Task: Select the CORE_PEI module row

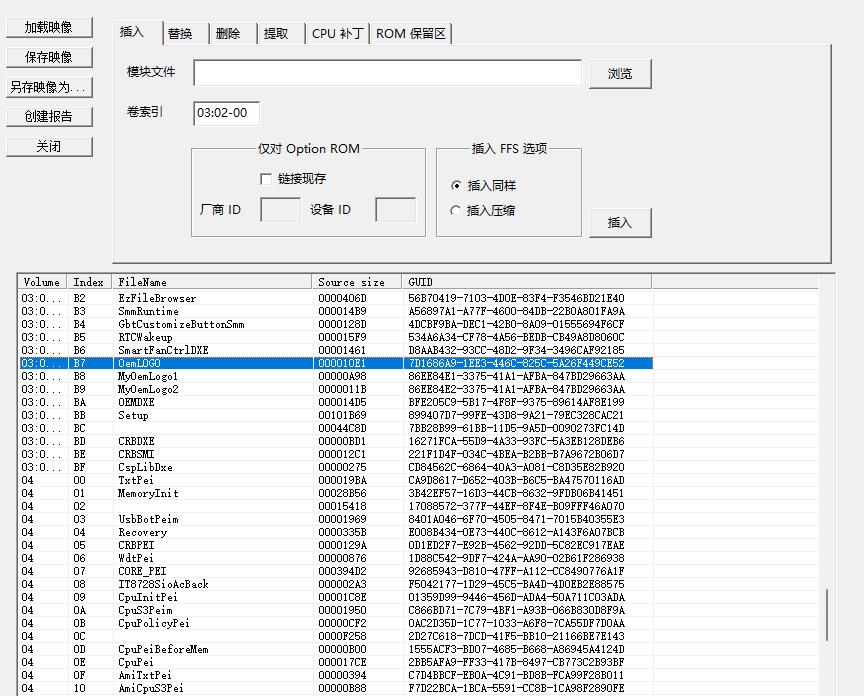Action: [336, 571]
